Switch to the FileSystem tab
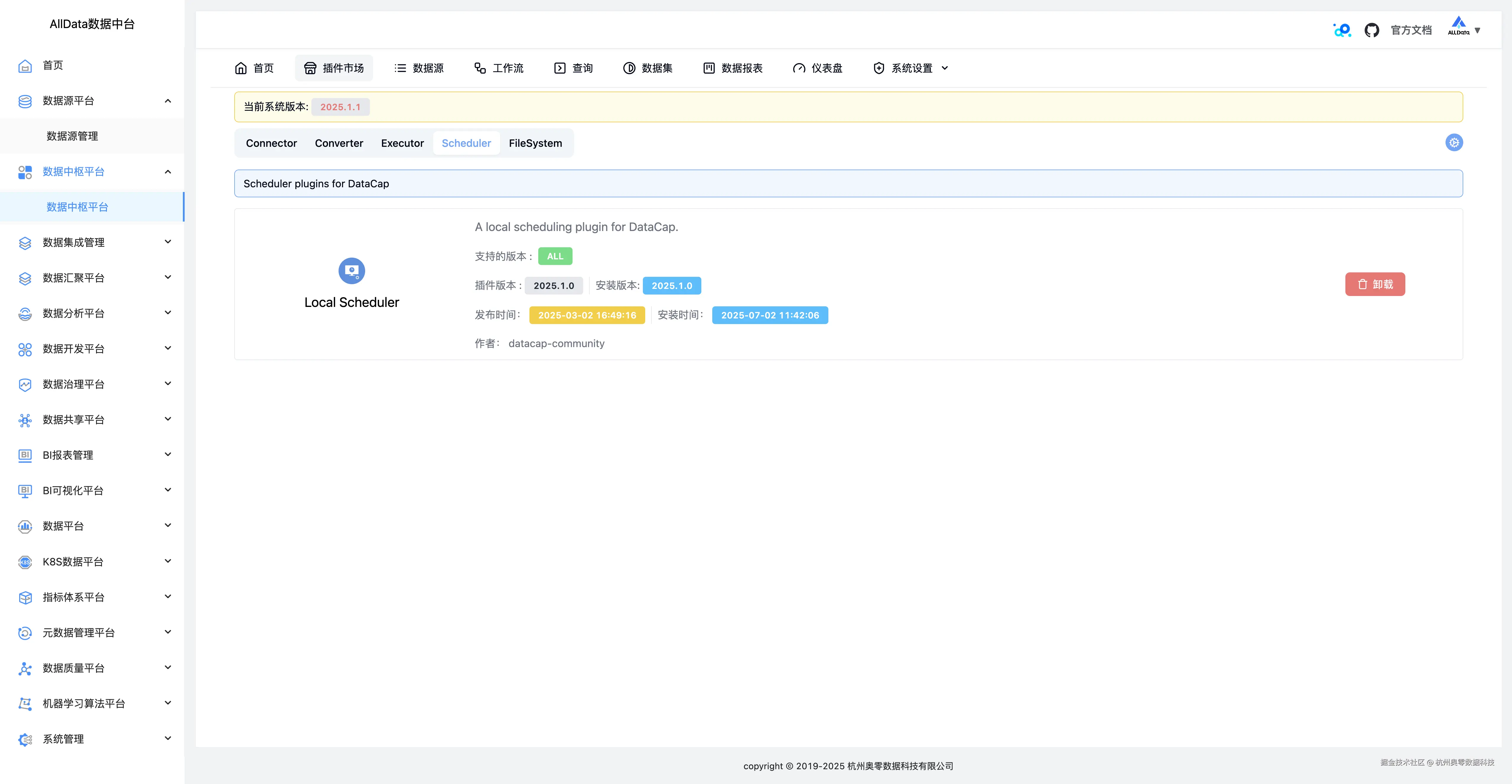This screenshot has width=1512, height=784. pos(535,143)
